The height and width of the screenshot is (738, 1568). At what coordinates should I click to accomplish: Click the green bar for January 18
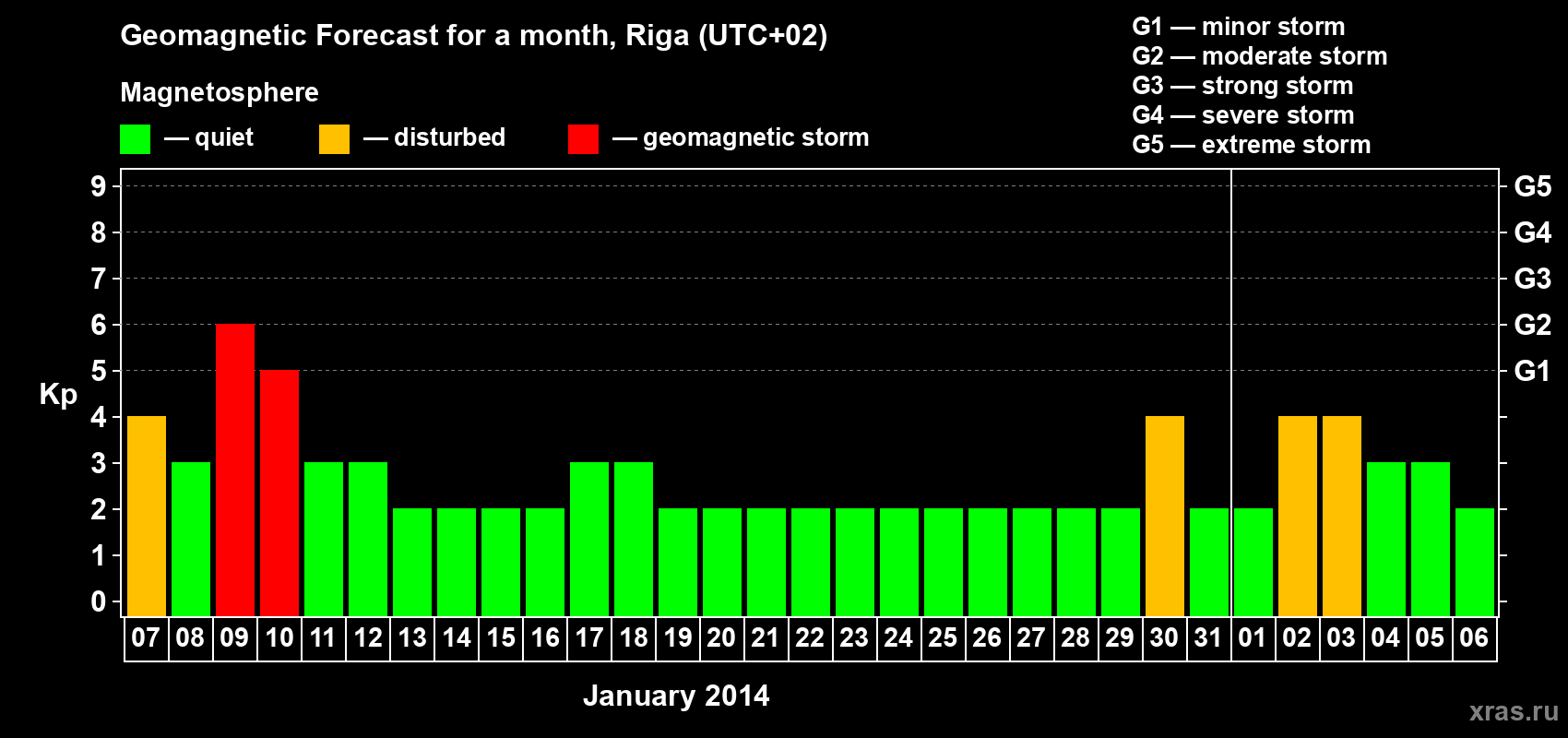(634, 539)
